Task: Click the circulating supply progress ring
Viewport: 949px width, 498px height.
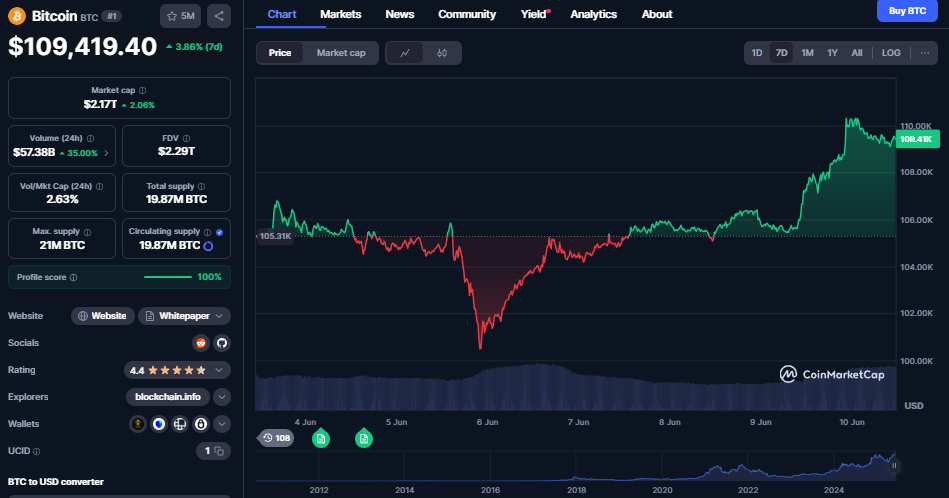Action: (x=208, y=246)
